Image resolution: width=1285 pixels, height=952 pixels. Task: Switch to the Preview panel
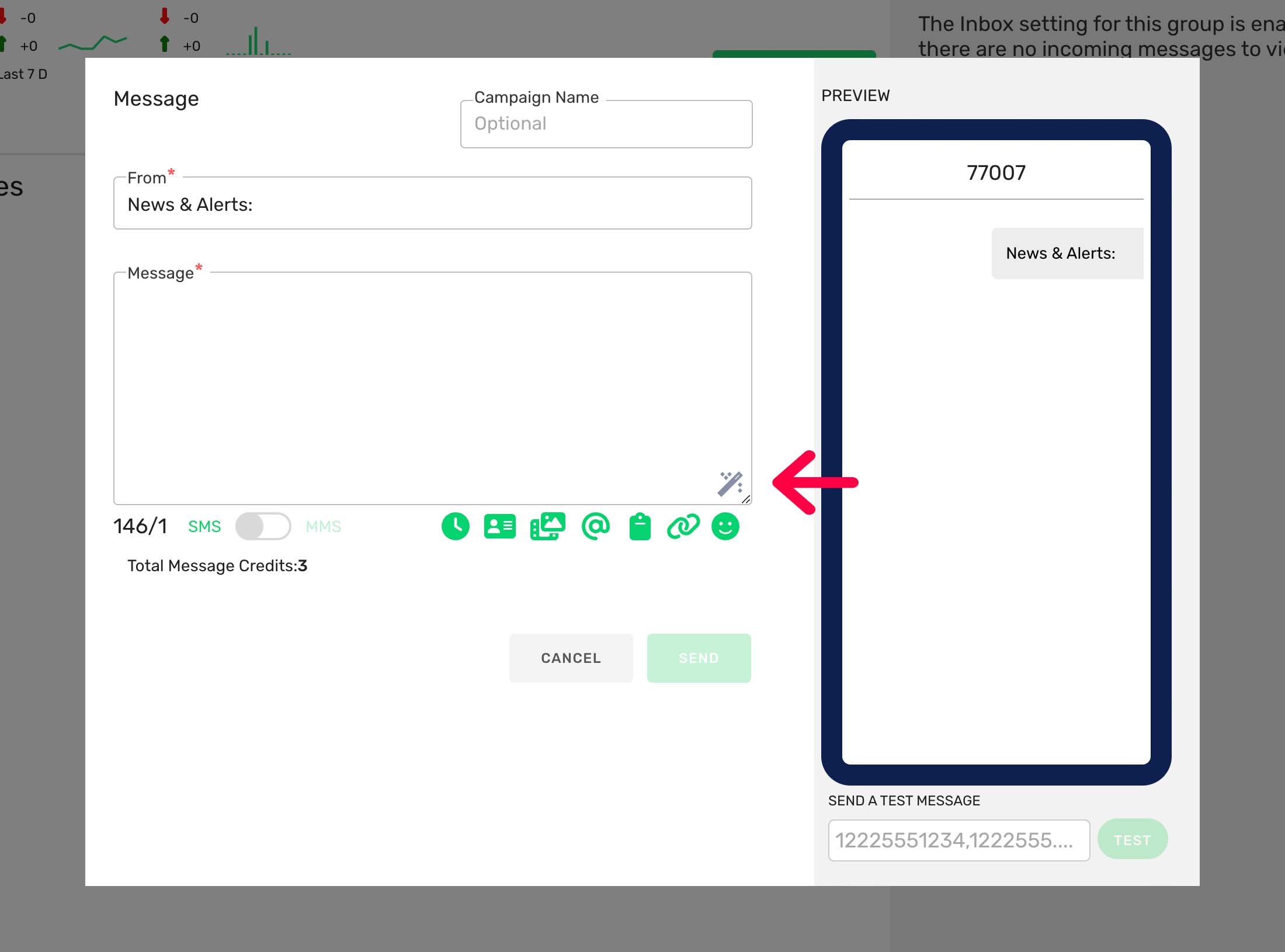(x=856, y=95)
